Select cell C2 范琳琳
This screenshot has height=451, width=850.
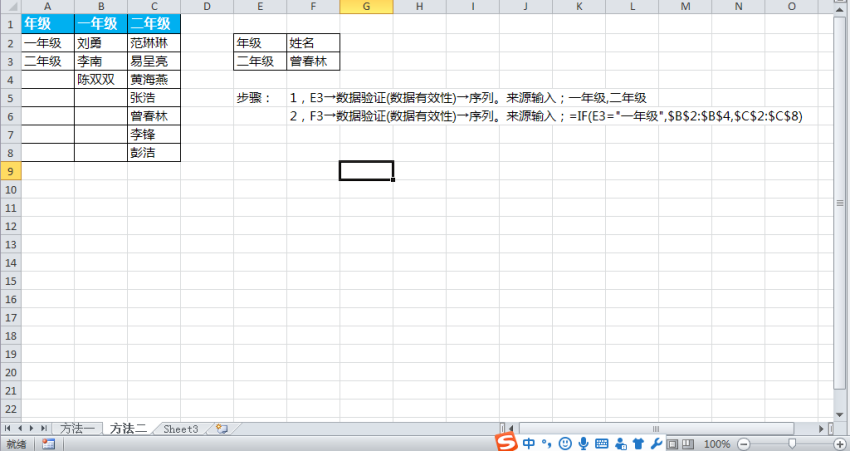click(x=154, y=43)
